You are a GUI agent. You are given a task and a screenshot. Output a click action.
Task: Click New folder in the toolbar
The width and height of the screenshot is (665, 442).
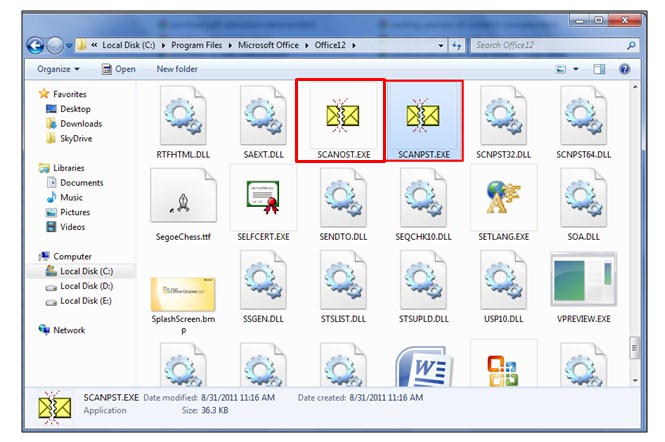[177, 69]
